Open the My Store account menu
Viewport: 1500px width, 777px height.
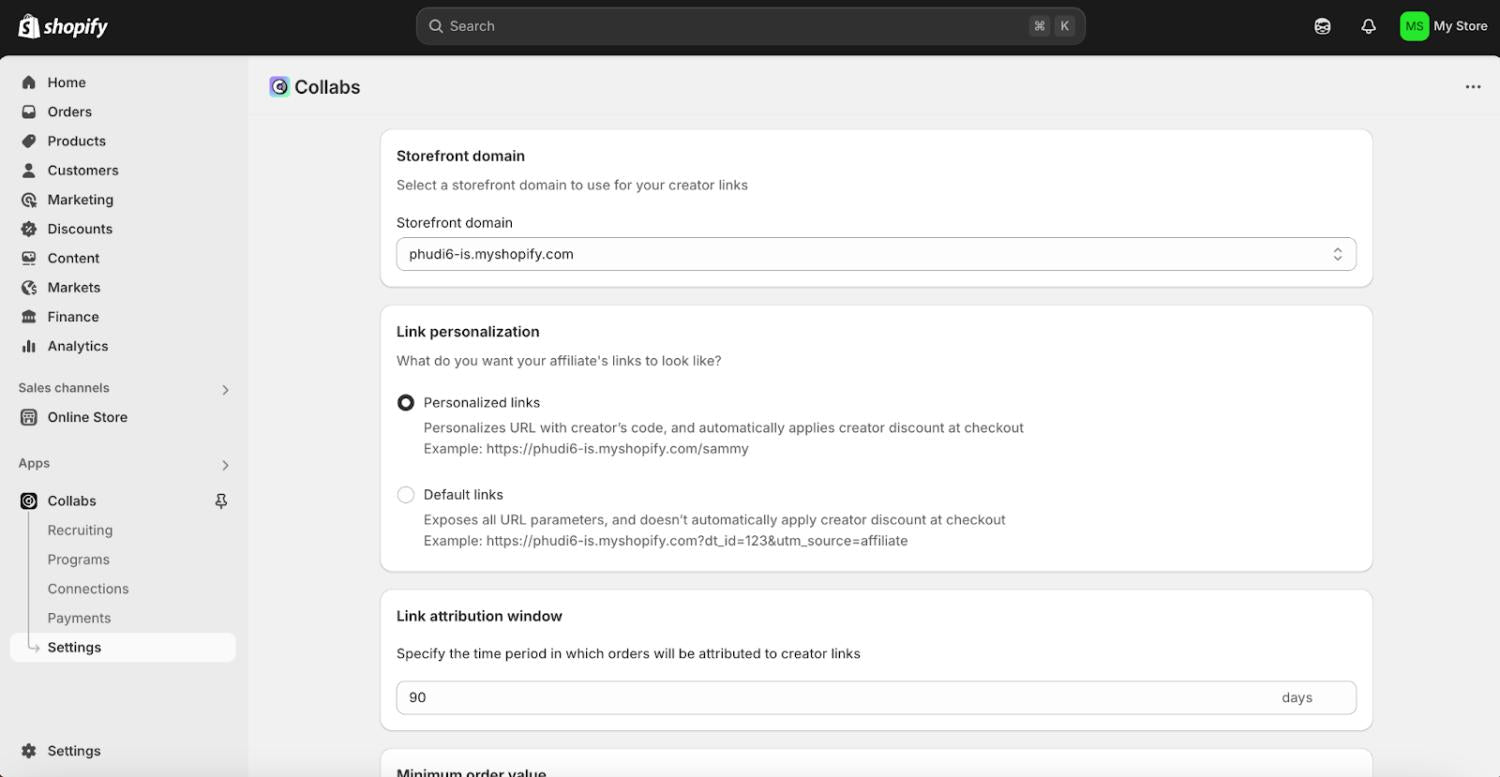pyautogui.click(x=1443, y=27)
